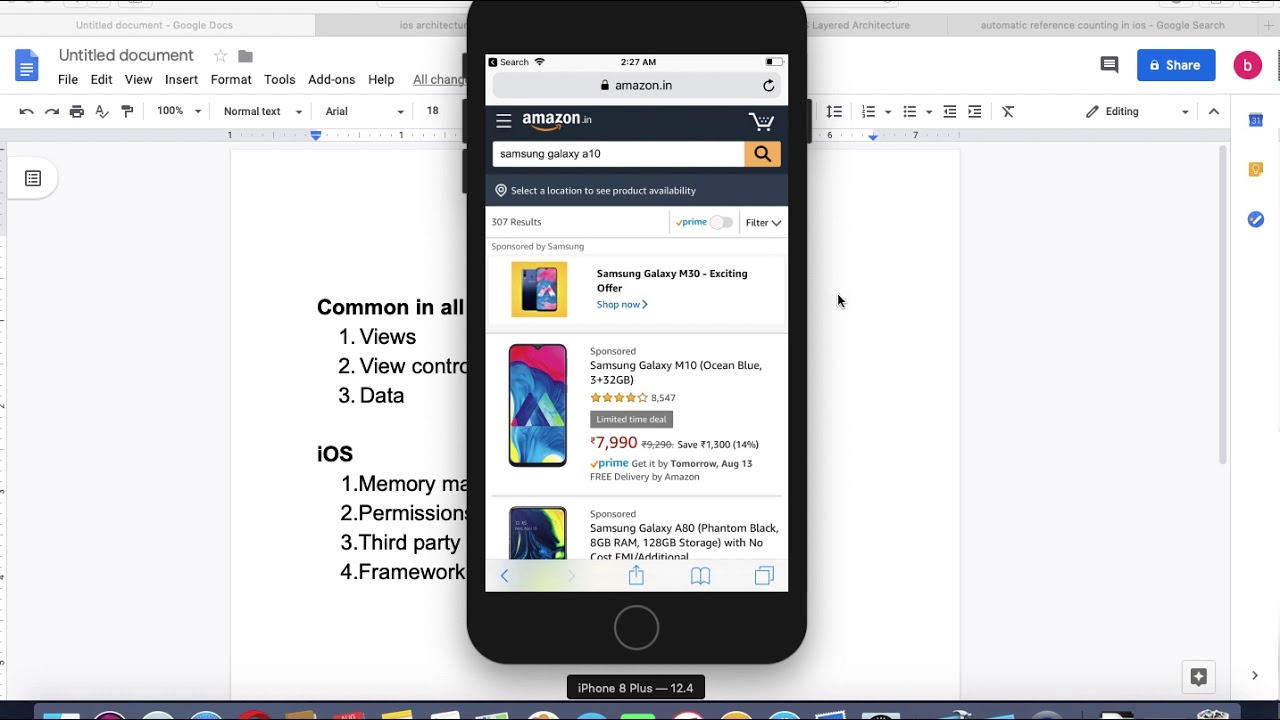Screen dimensions: 1280x720
Task: Open the Google Tasks side panel icon
Action: pyautogui.click(x=1256, y=219)
